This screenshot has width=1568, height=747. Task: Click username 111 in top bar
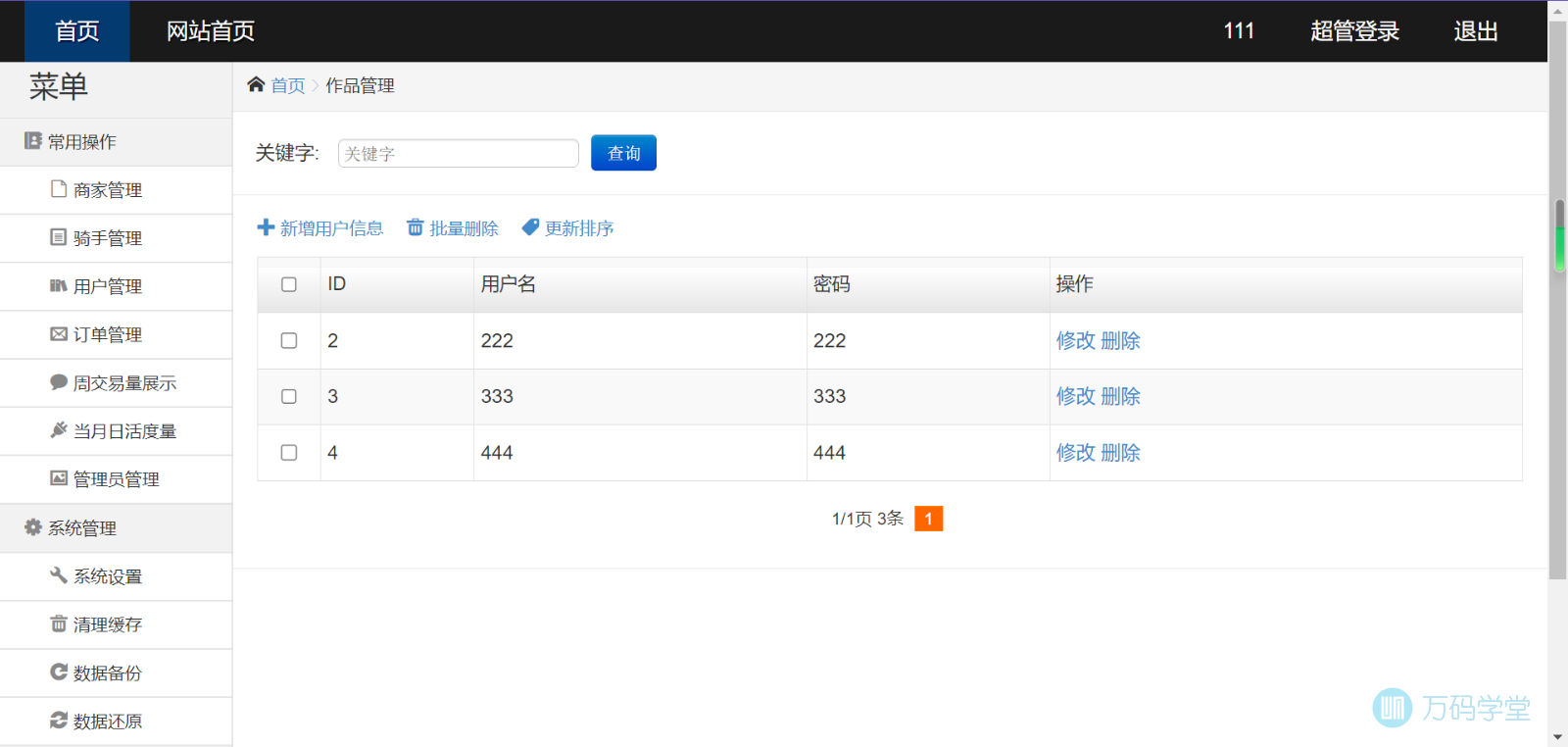(x=1239, y=31)
